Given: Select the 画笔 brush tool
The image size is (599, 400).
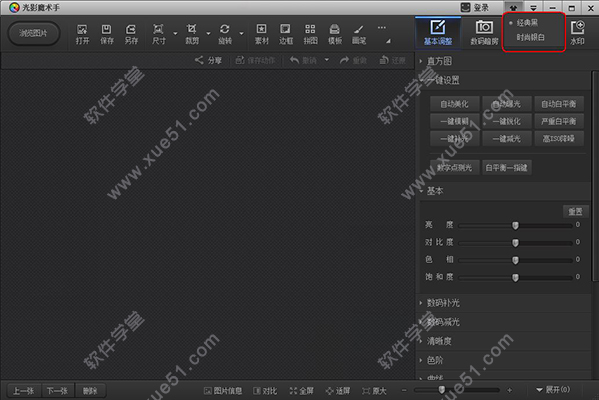Looking at the screenshot, I should [359, 34].
